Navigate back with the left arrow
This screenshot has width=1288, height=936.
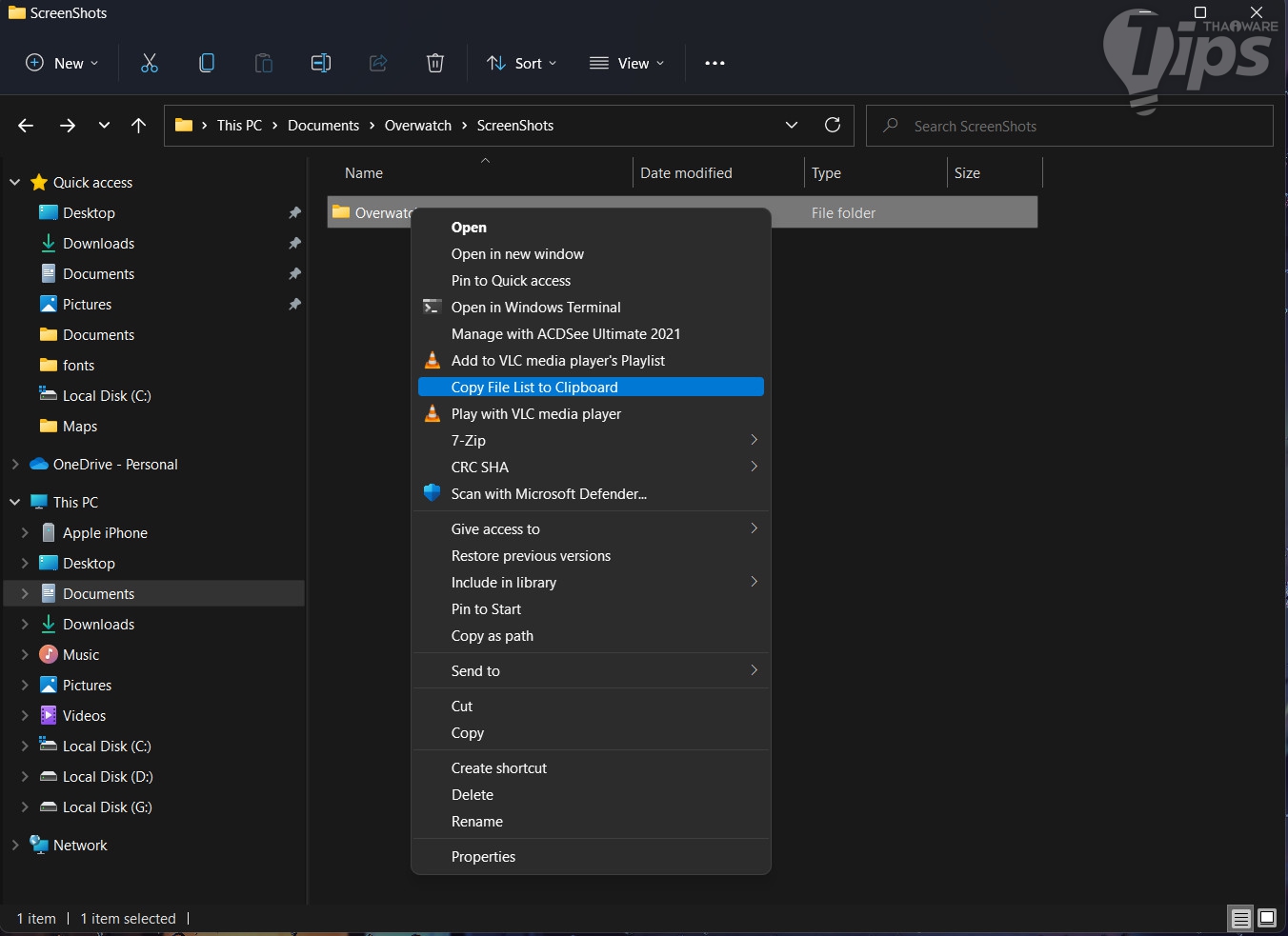26,125
